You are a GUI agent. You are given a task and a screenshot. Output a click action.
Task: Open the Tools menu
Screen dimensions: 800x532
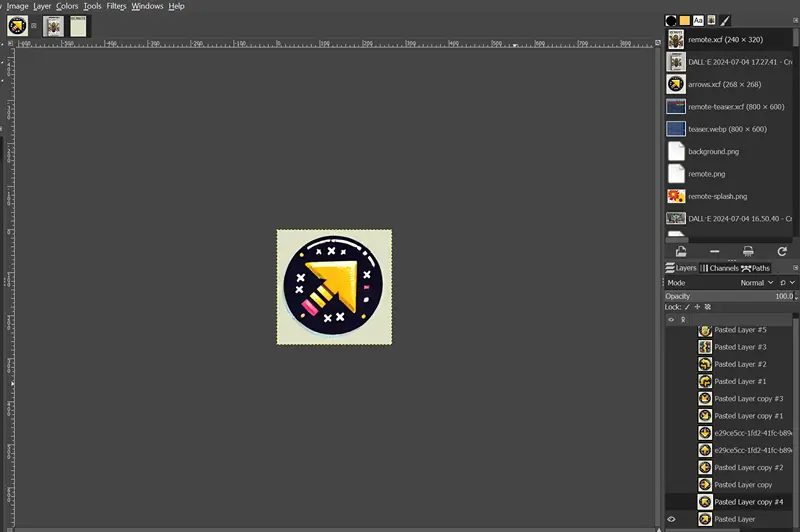pyautogui.click(x=92, y=6)
